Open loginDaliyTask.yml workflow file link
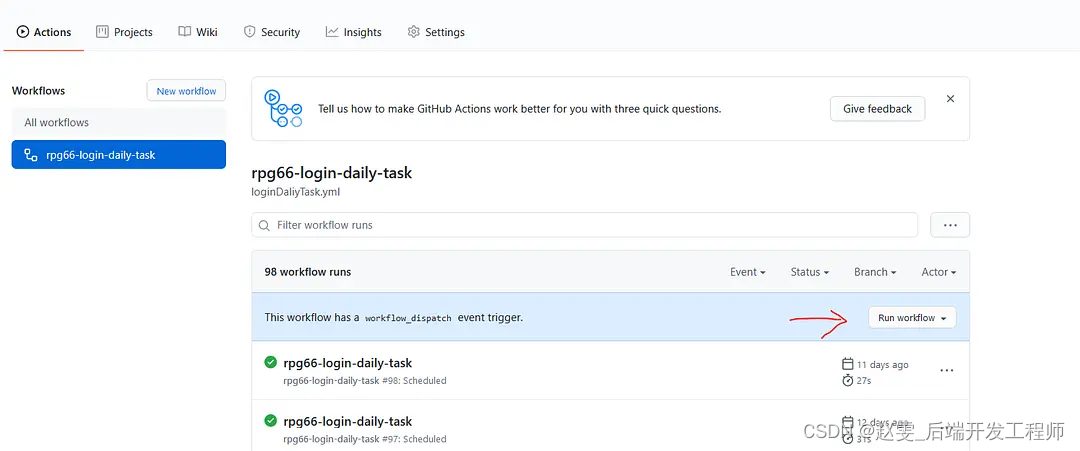 coord(295,192)
